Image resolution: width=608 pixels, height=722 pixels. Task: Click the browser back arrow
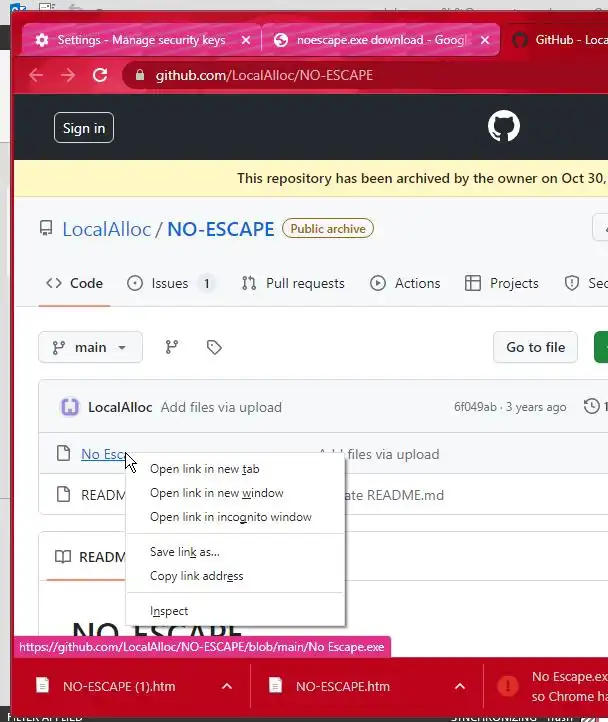36,75
